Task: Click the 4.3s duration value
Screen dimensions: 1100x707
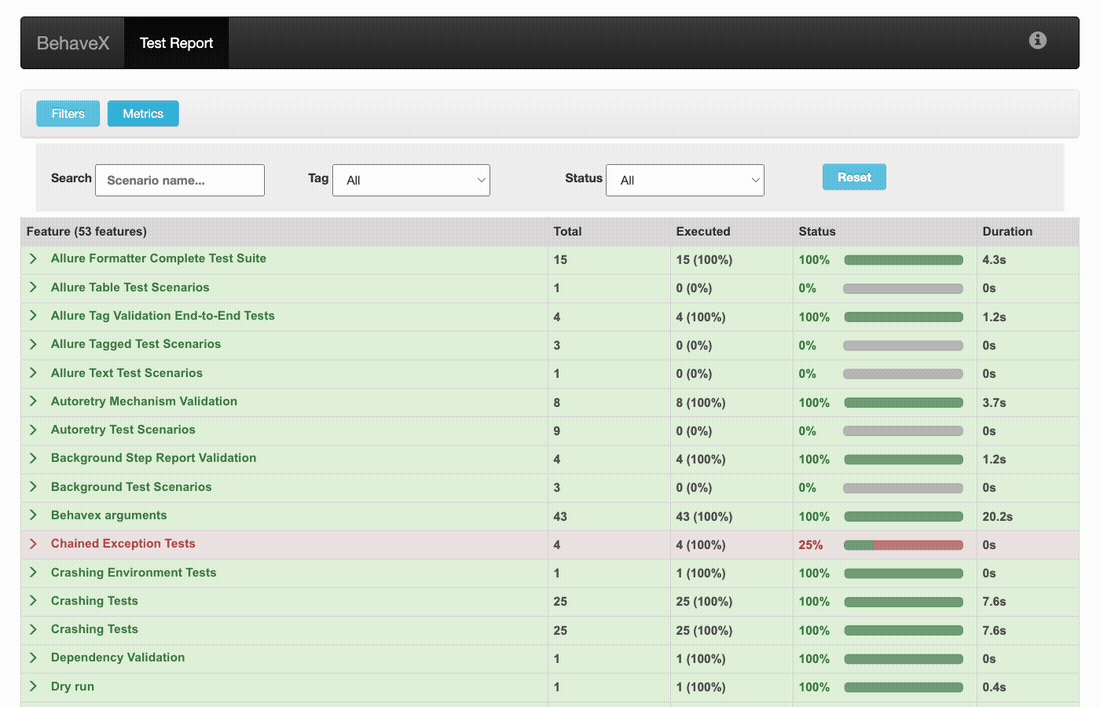Action: pyautogui.click(x=994, y=260)
